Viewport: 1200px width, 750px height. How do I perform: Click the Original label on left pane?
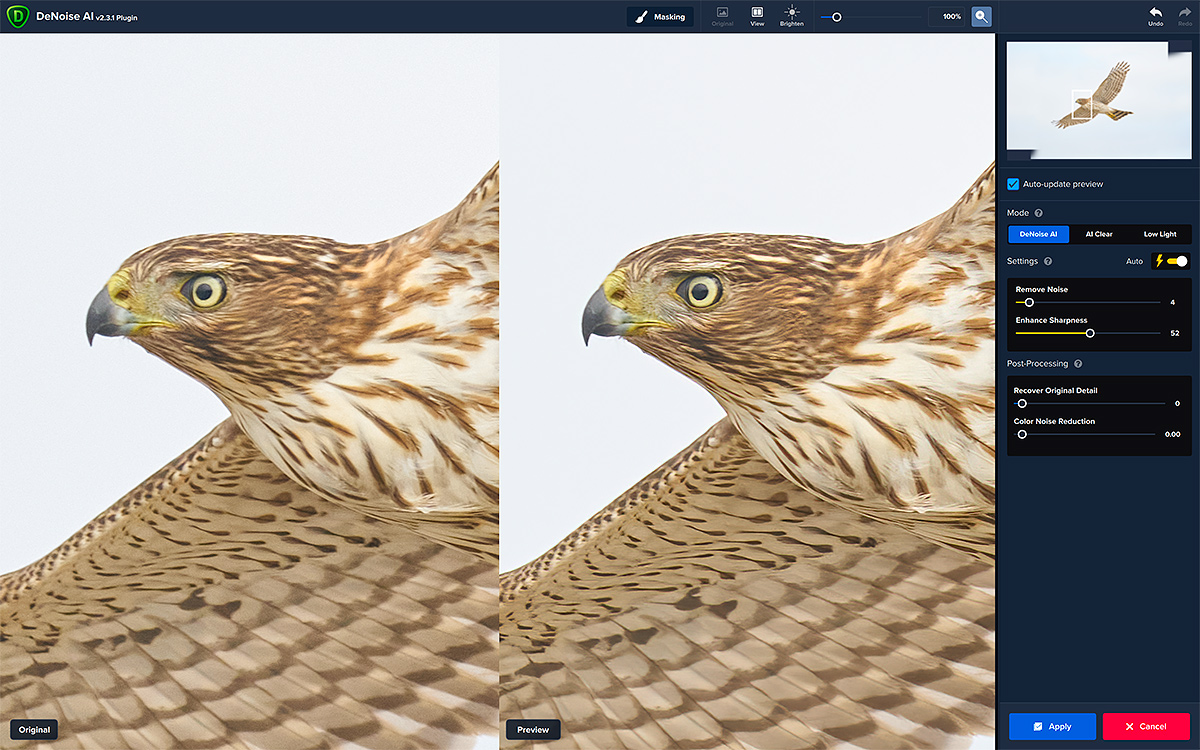[34, 729]
